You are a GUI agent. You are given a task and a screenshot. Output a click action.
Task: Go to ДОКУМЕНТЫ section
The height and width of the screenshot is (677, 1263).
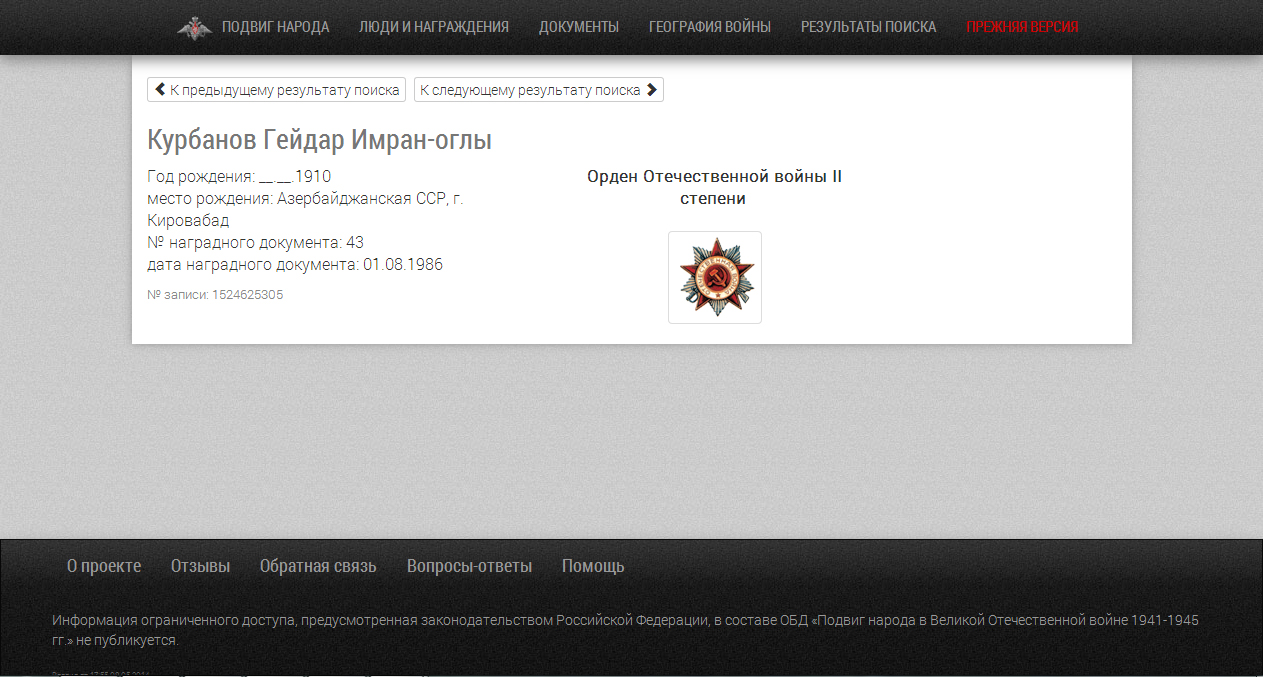click(x=579, y=27)
